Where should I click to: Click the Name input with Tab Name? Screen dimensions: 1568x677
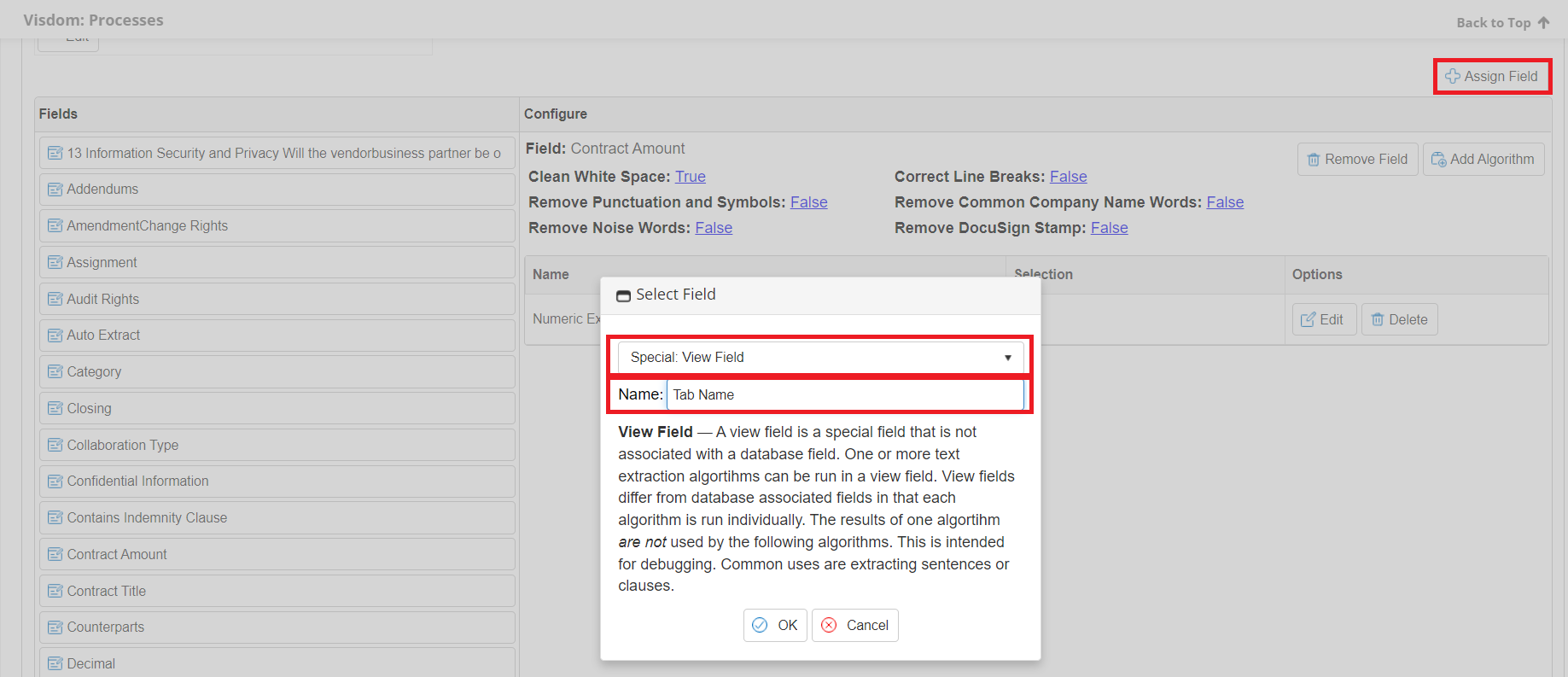(845, 394)
